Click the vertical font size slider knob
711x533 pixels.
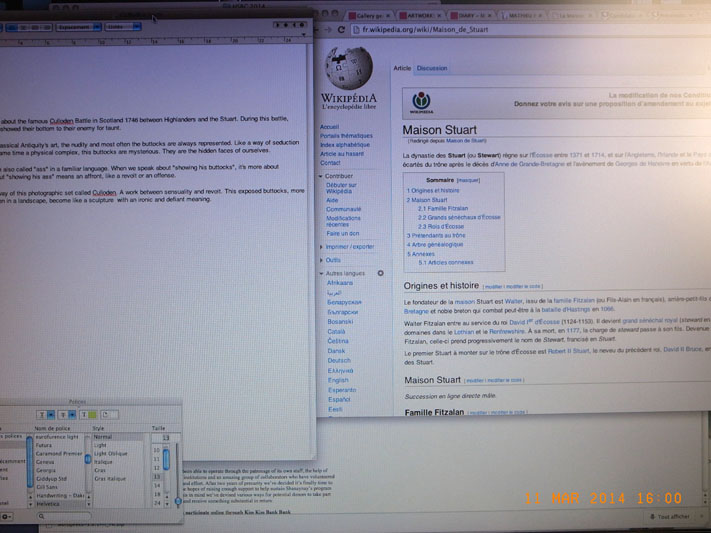[x=178, y=501]
